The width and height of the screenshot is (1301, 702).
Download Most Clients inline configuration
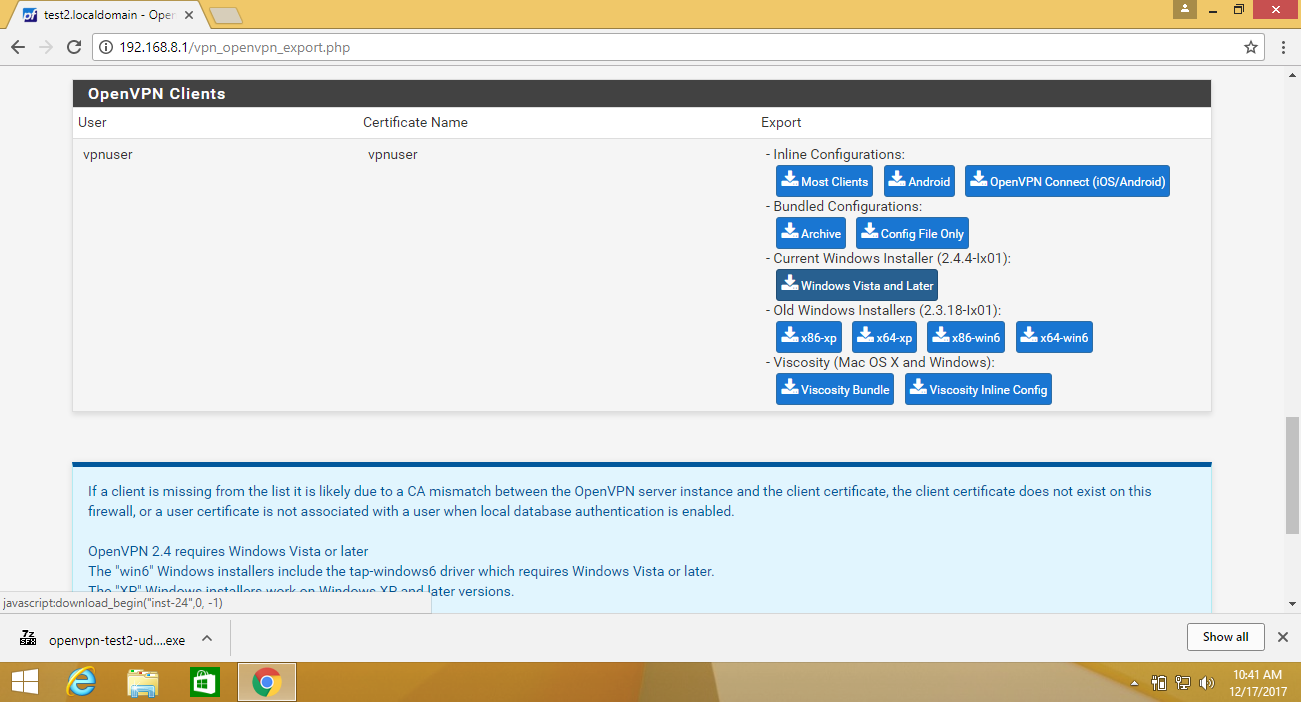[x=824, y=181]
